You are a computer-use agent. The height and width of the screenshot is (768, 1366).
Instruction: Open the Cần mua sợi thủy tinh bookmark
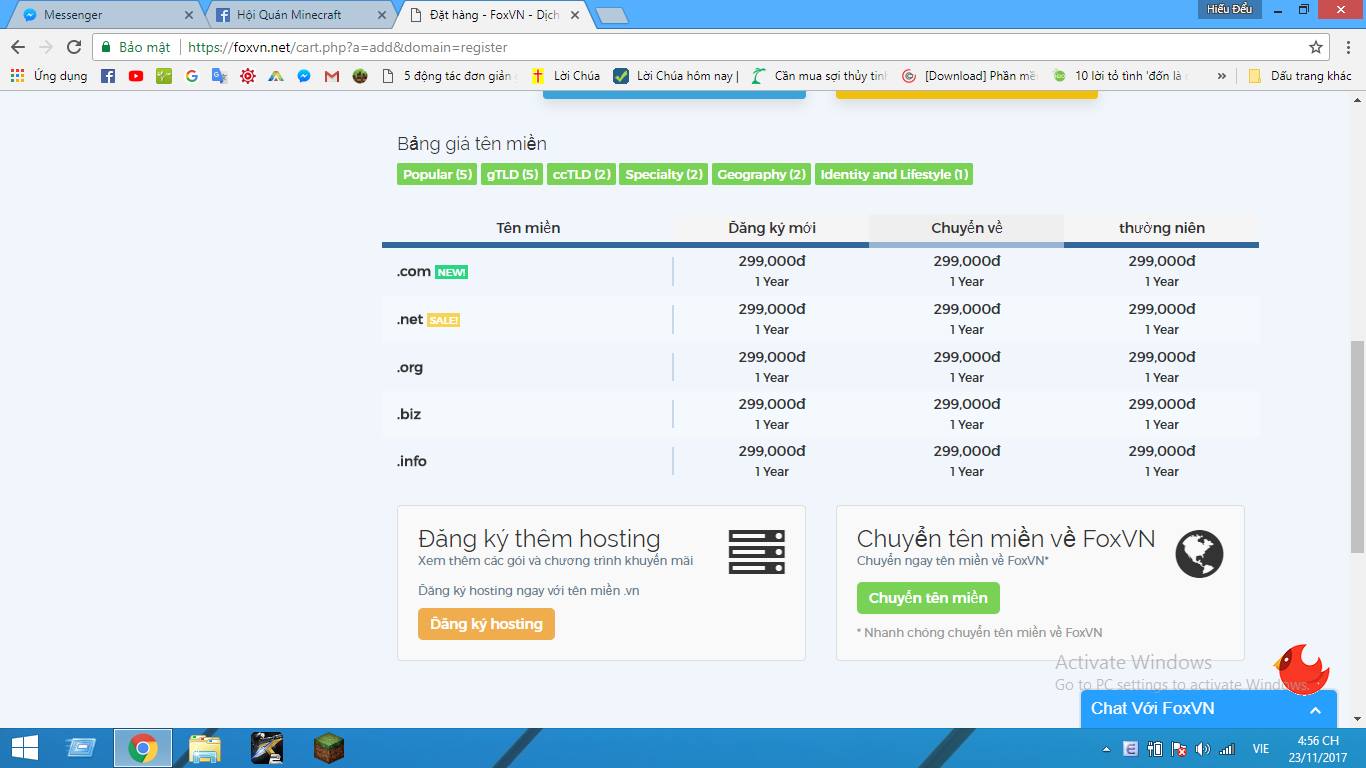click(x=820, y=76)
